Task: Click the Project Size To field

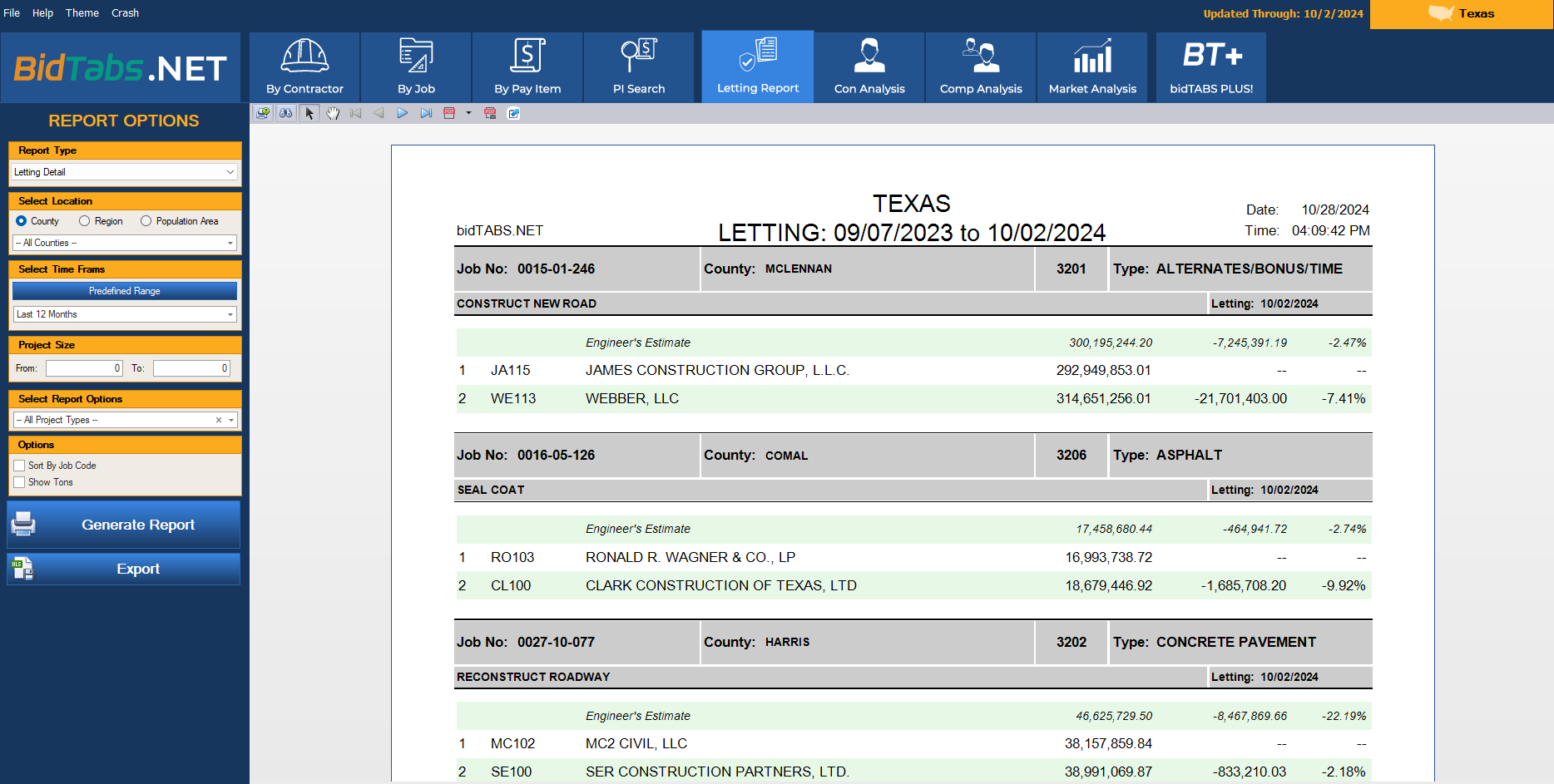Action: (x=191, y=368)
